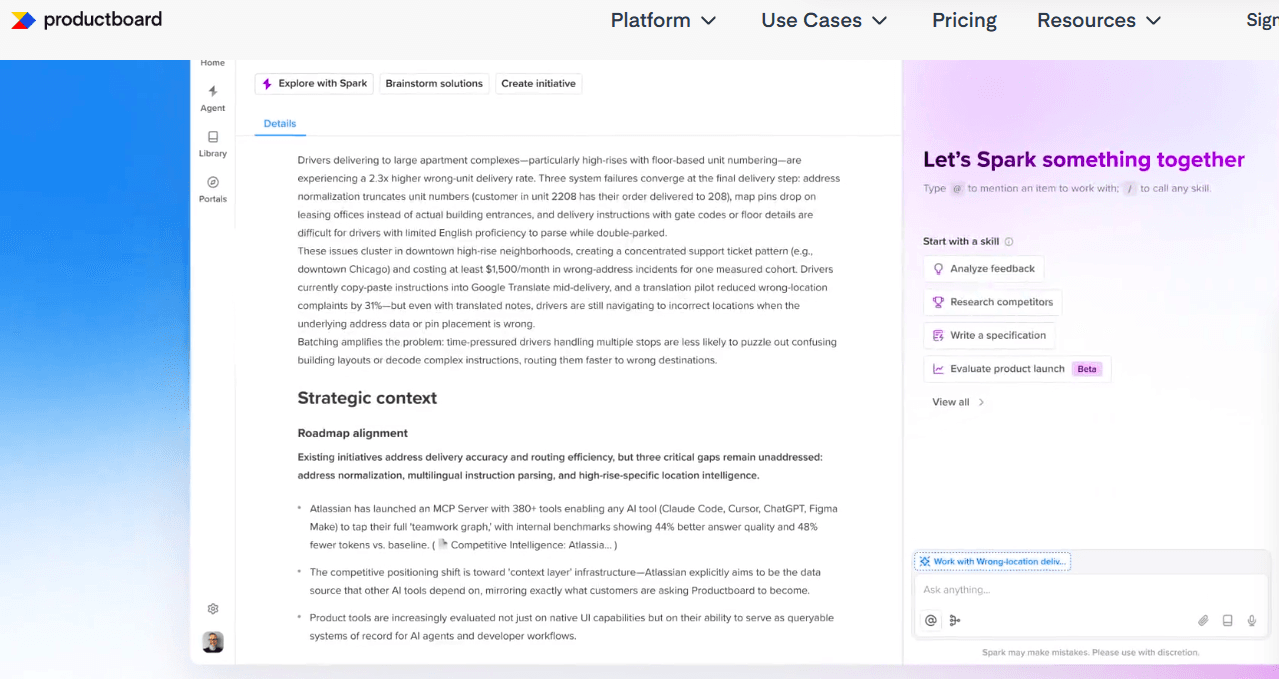Viewport: 1279px width, 679px height.
Task: Expand the Resources menu
Action: pyautogui.click(x=1099, y=20)
